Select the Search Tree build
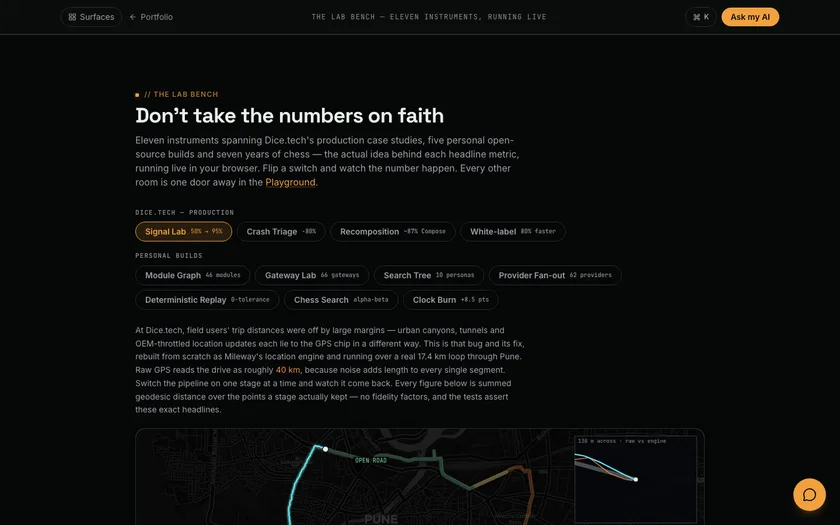The width and height of the screenshot is (840, 525). click(x=429, y=275)
